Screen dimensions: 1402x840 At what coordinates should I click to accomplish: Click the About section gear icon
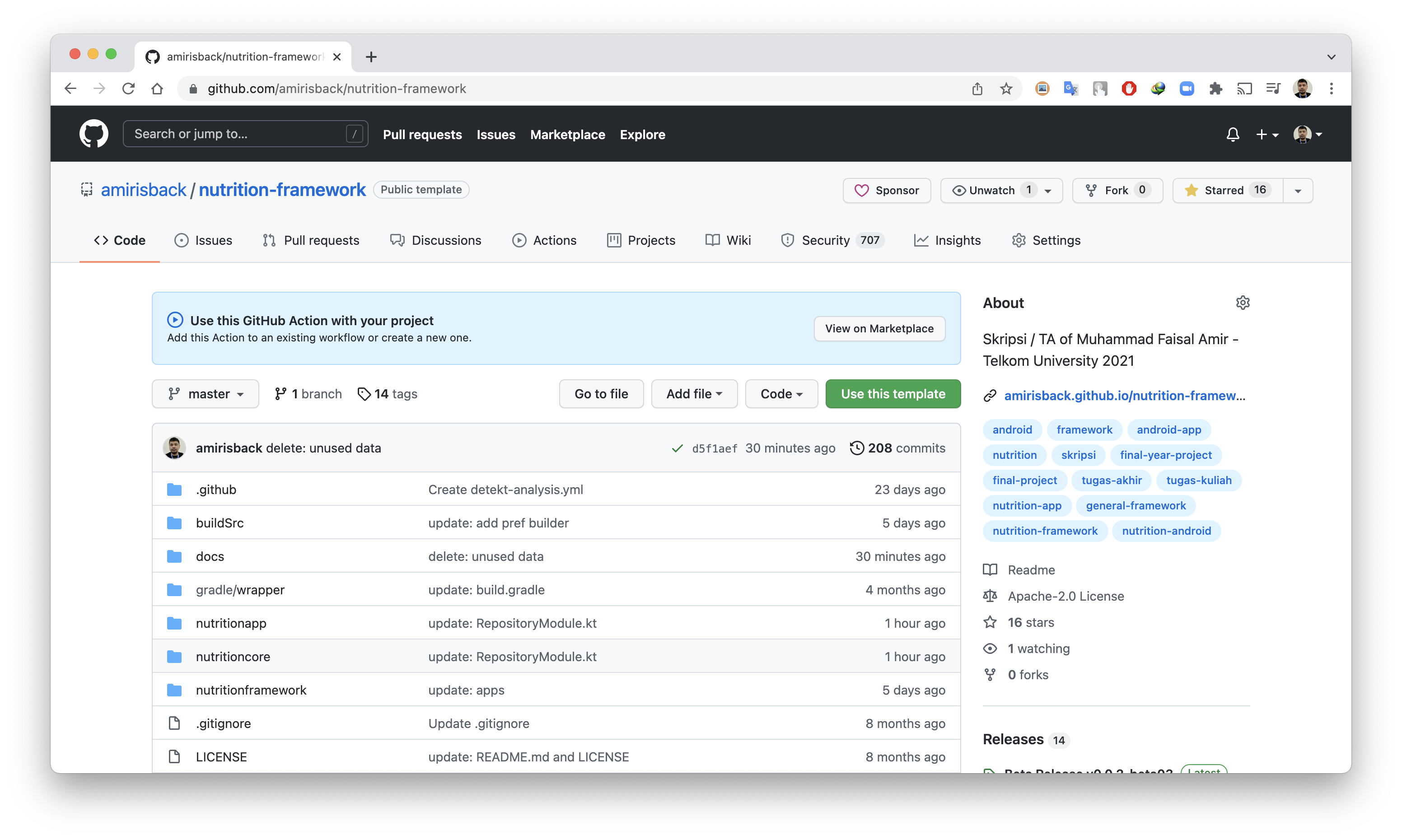pyautogui.click(x=1243, y=303)
